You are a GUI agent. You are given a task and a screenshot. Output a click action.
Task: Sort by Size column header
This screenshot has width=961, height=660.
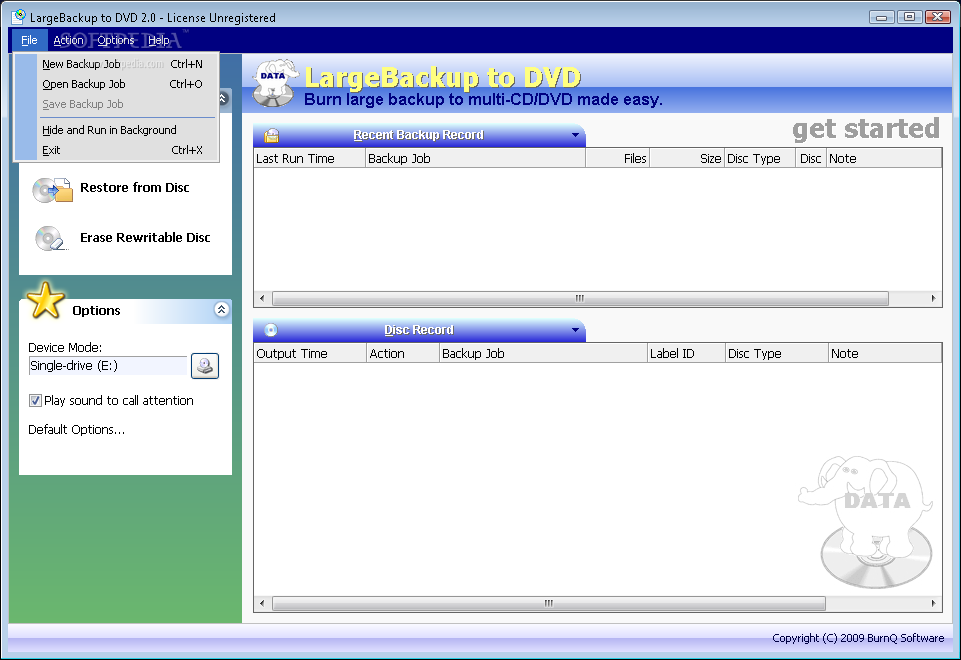click(x=686, y=159)
